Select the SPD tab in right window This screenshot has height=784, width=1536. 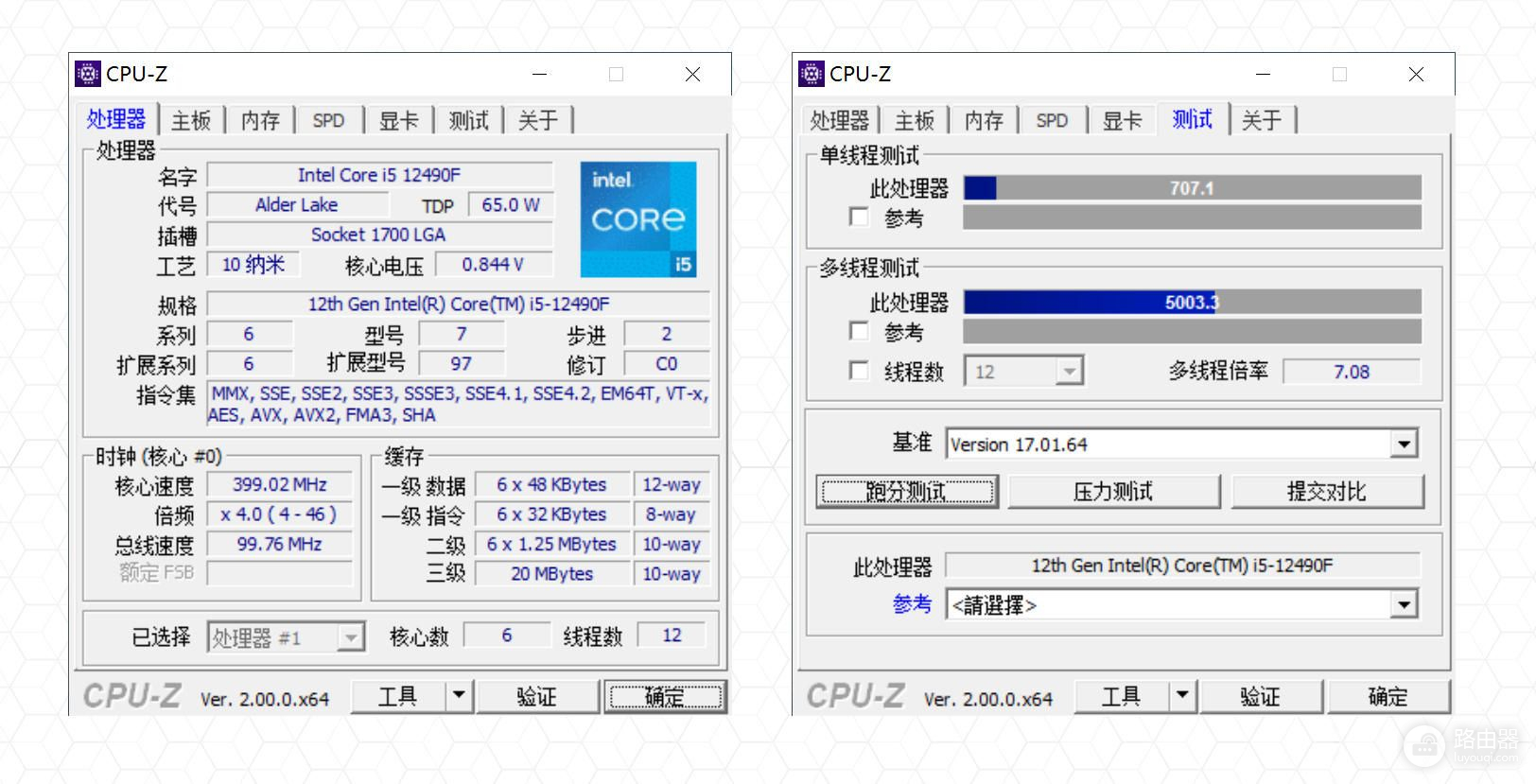1052,121
